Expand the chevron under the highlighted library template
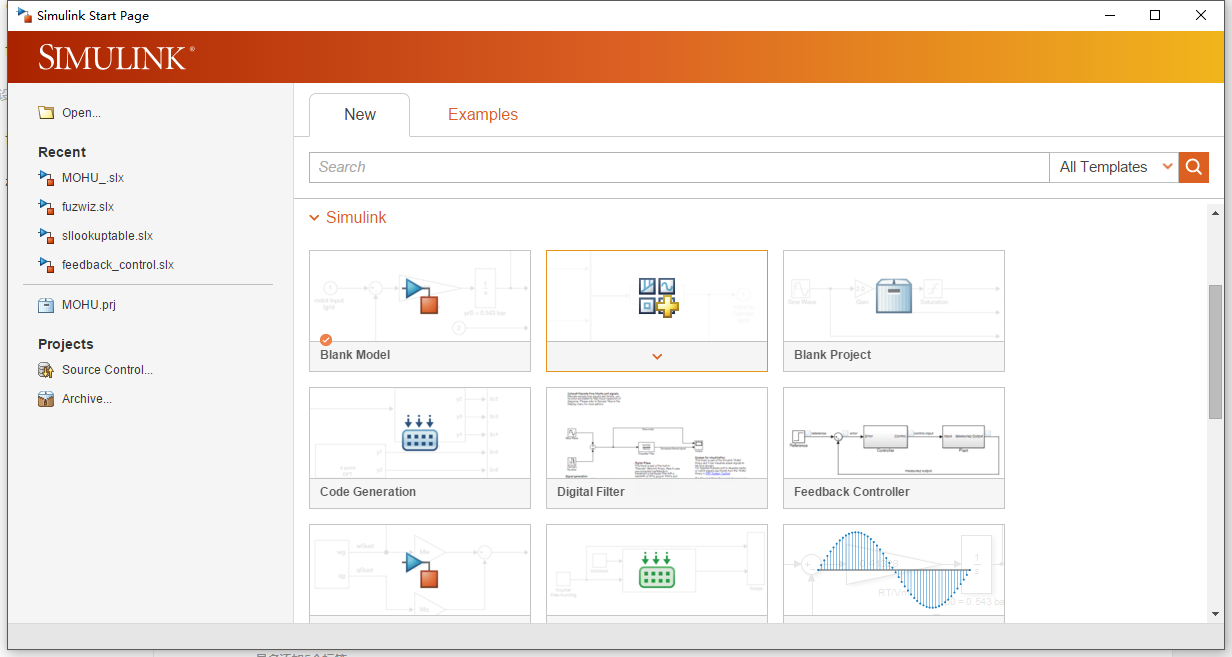The image size is (1232, 657). coord(657,356)
